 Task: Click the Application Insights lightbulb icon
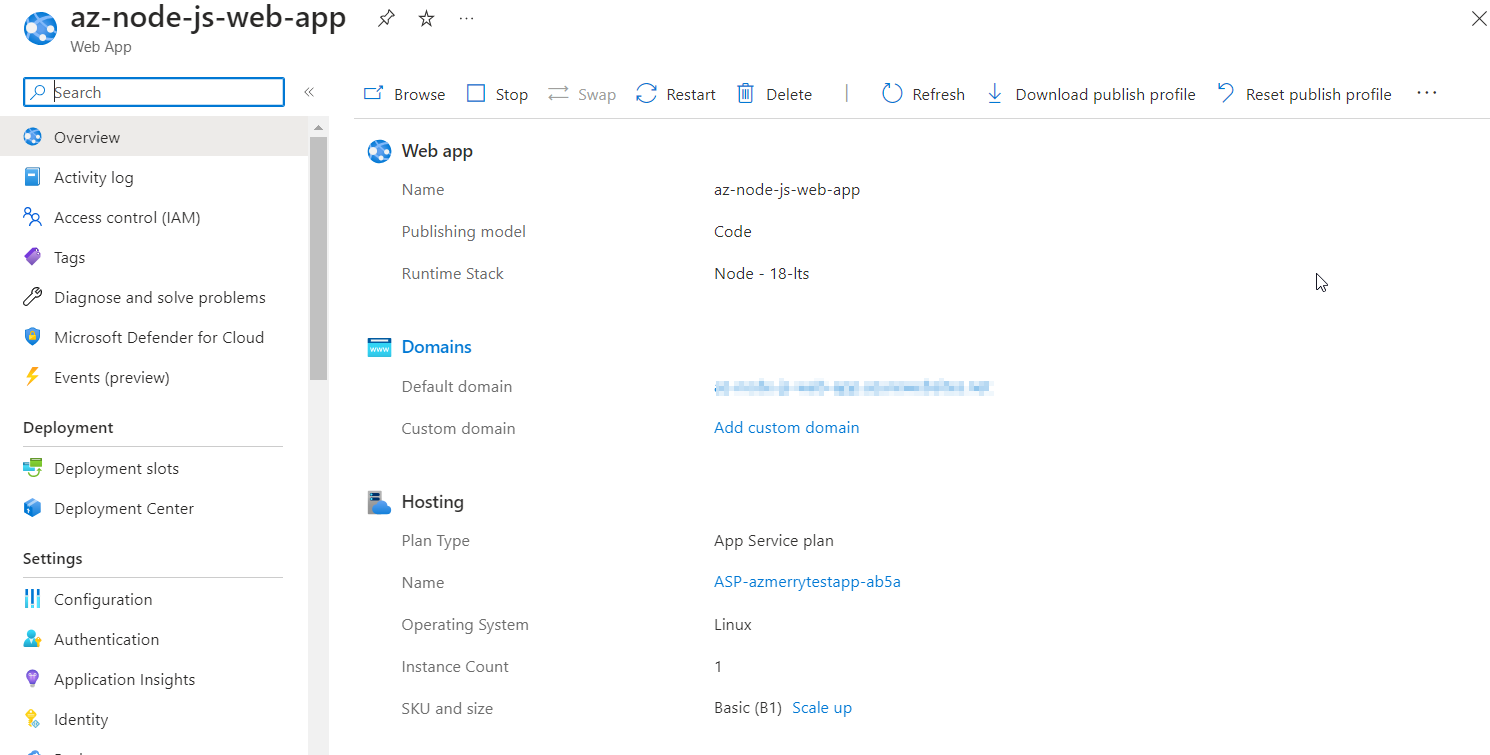(x=33, y=679)
